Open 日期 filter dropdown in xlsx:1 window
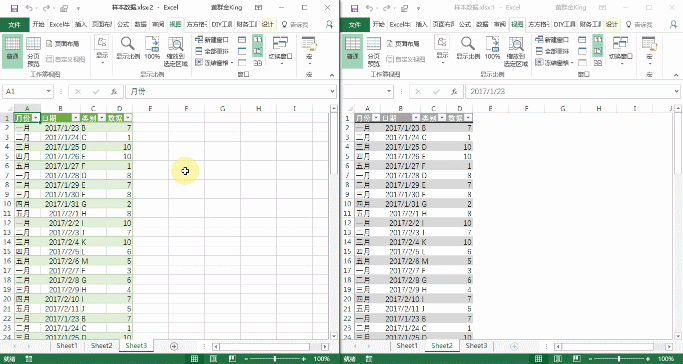 (416, 118)
